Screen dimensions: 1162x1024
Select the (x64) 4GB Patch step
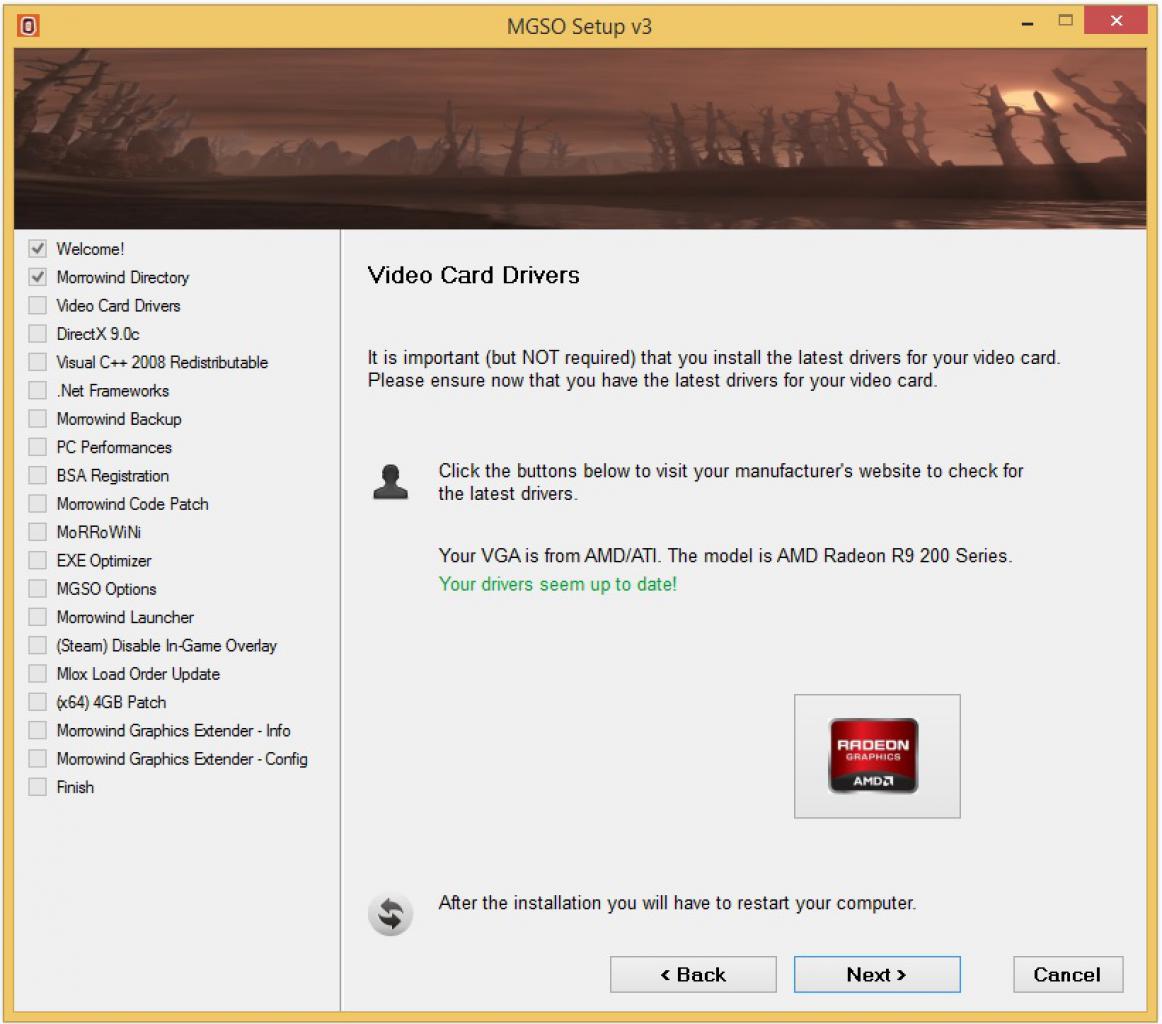click(x=111, y=702)
